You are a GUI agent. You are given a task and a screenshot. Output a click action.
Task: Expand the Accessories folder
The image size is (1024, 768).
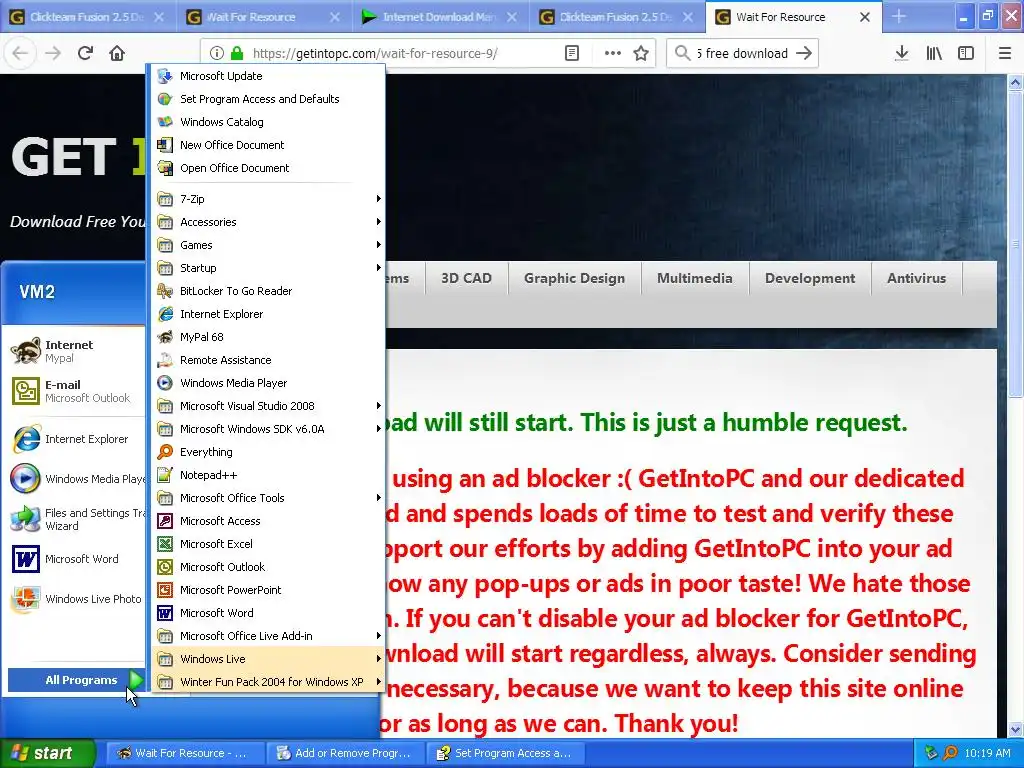point(268,221)
